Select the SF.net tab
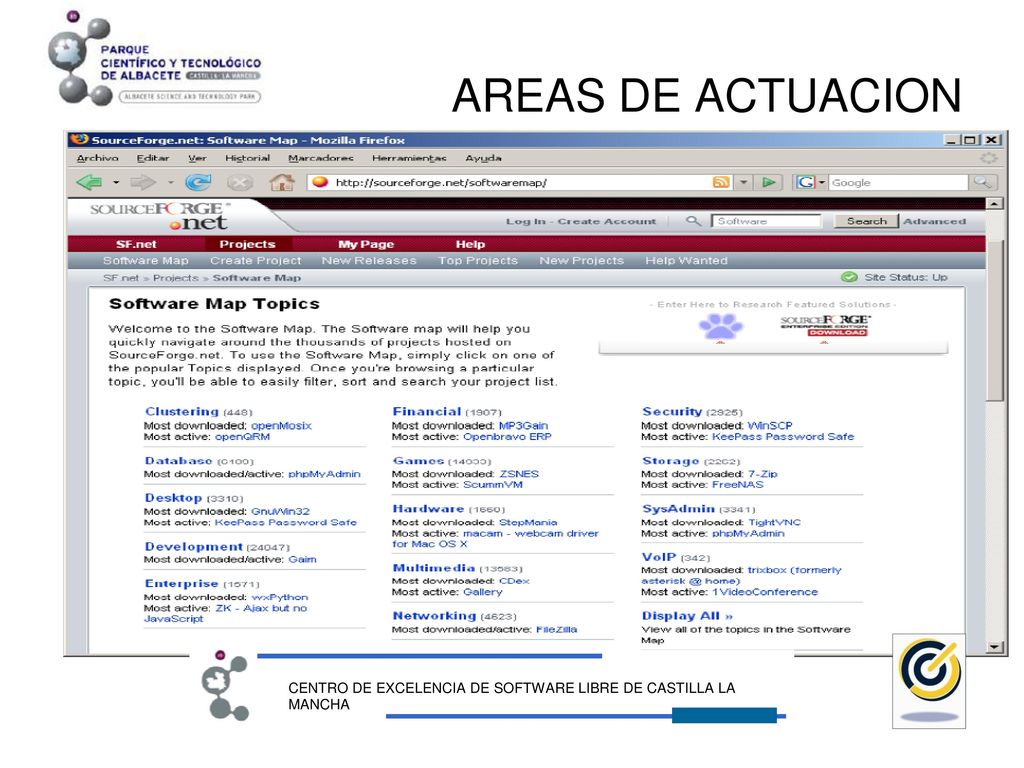1024x768 pixels. coord(136,244)
